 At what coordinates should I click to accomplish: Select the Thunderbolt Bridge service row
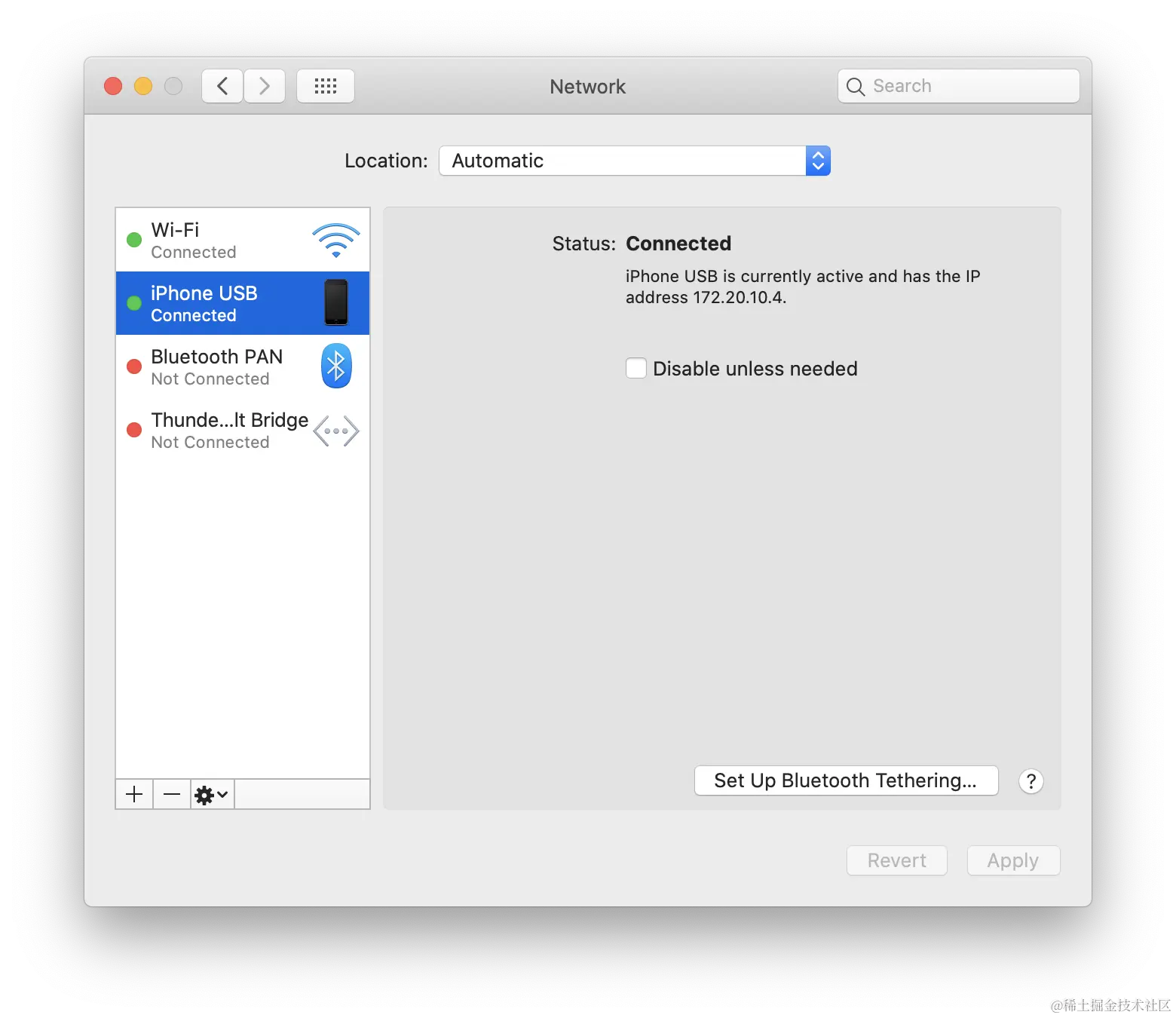(243, 430)
